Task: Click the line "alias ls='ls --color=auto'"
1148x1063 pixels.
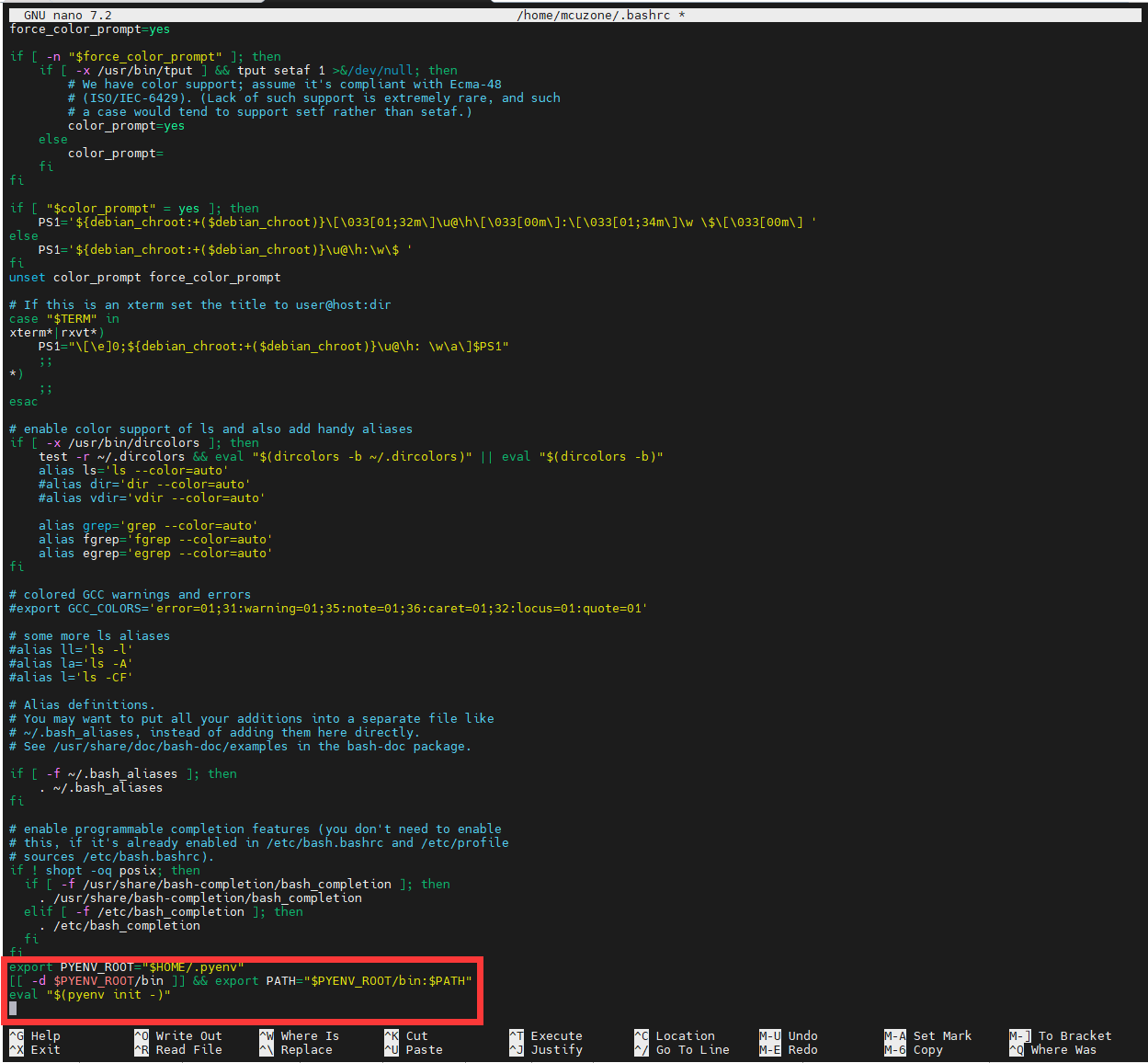Action: 132,470
